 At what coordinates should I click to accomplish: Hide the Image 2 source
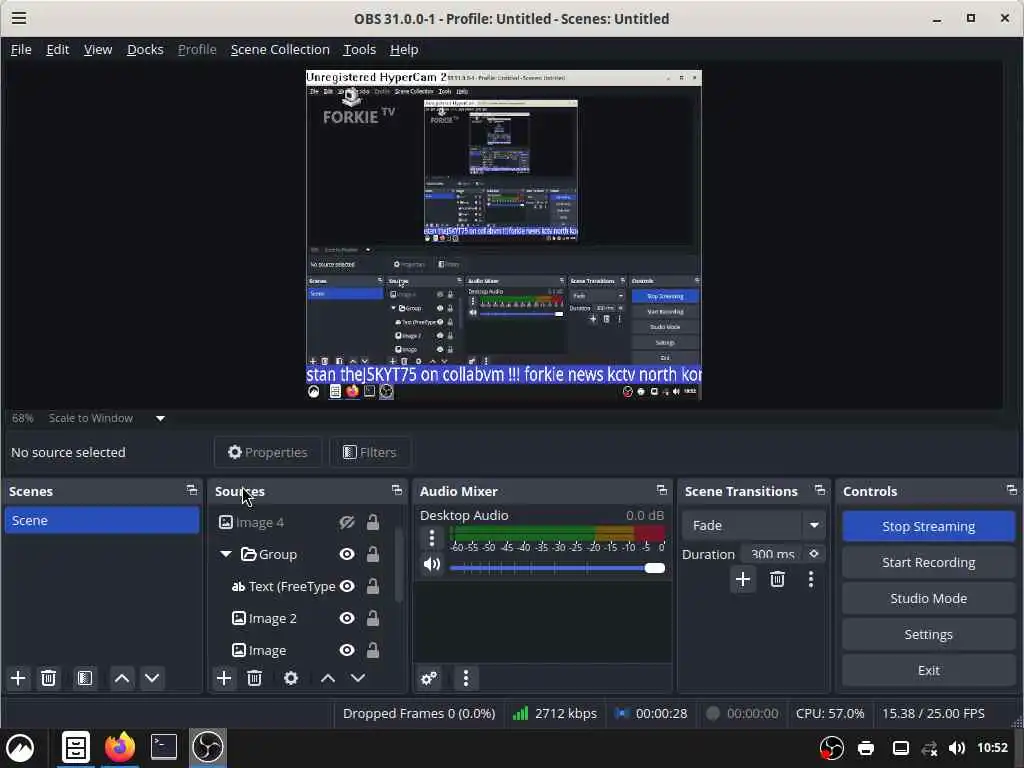click(x=347, y=618)
